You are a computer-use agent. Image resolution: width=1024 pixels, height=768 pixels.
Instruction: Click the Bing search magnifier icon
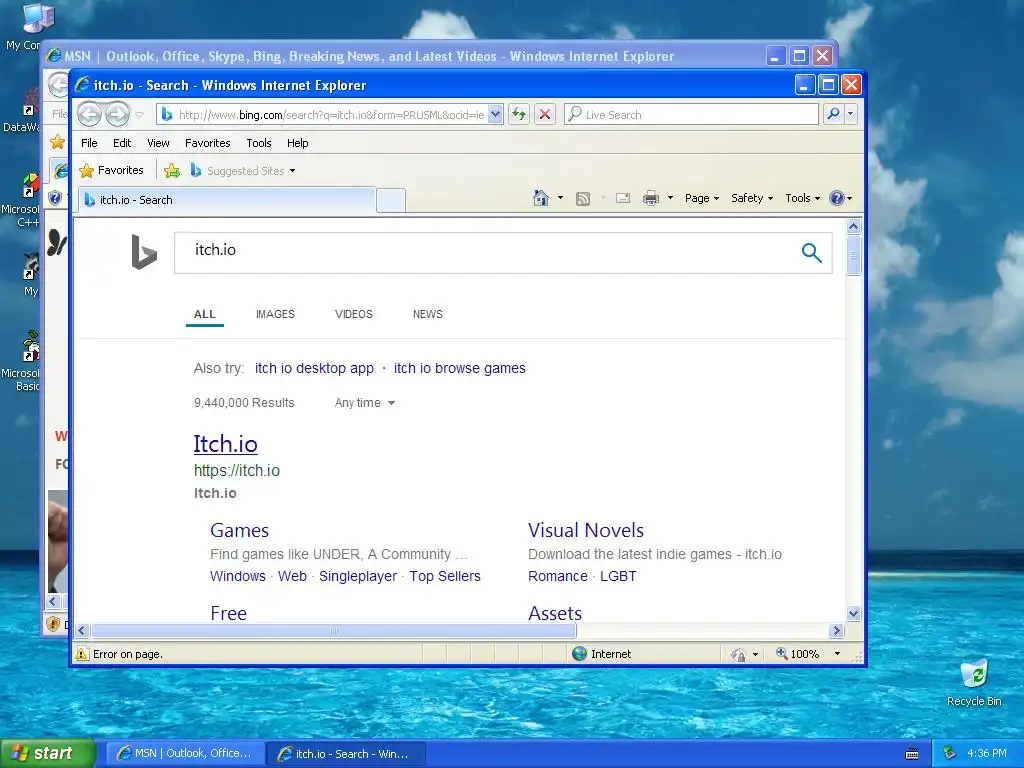[811, 253]
